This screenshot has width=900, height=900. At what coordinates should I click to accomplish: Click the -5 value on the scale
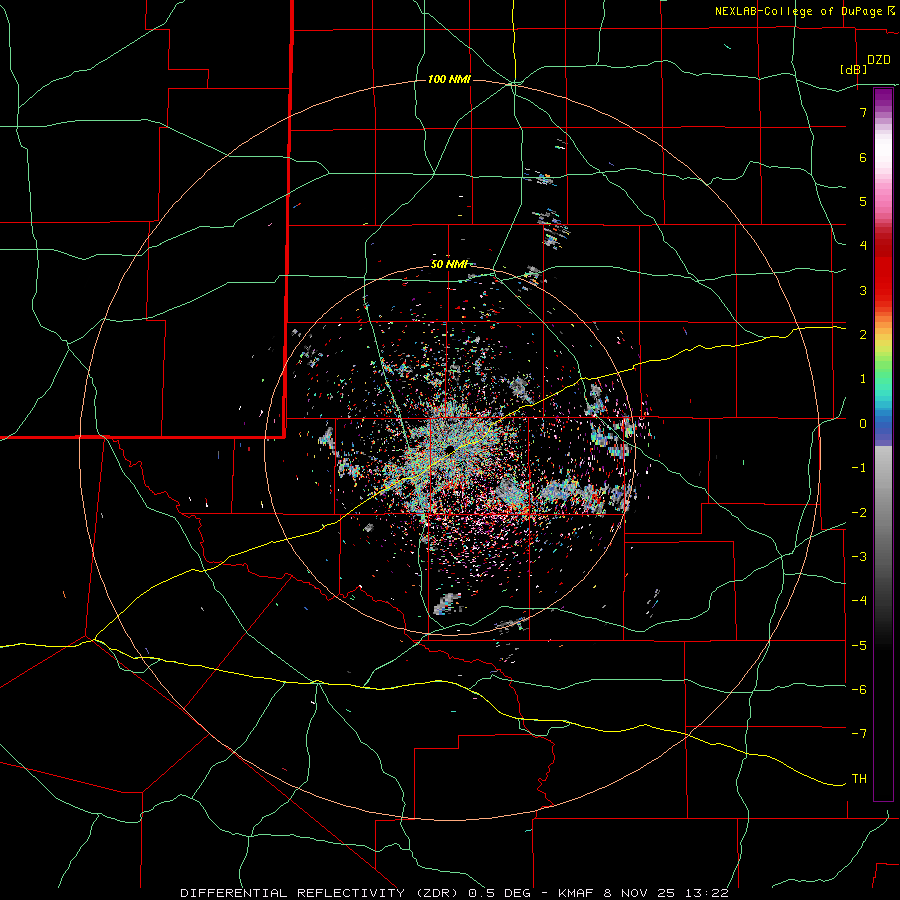point(859,645)
